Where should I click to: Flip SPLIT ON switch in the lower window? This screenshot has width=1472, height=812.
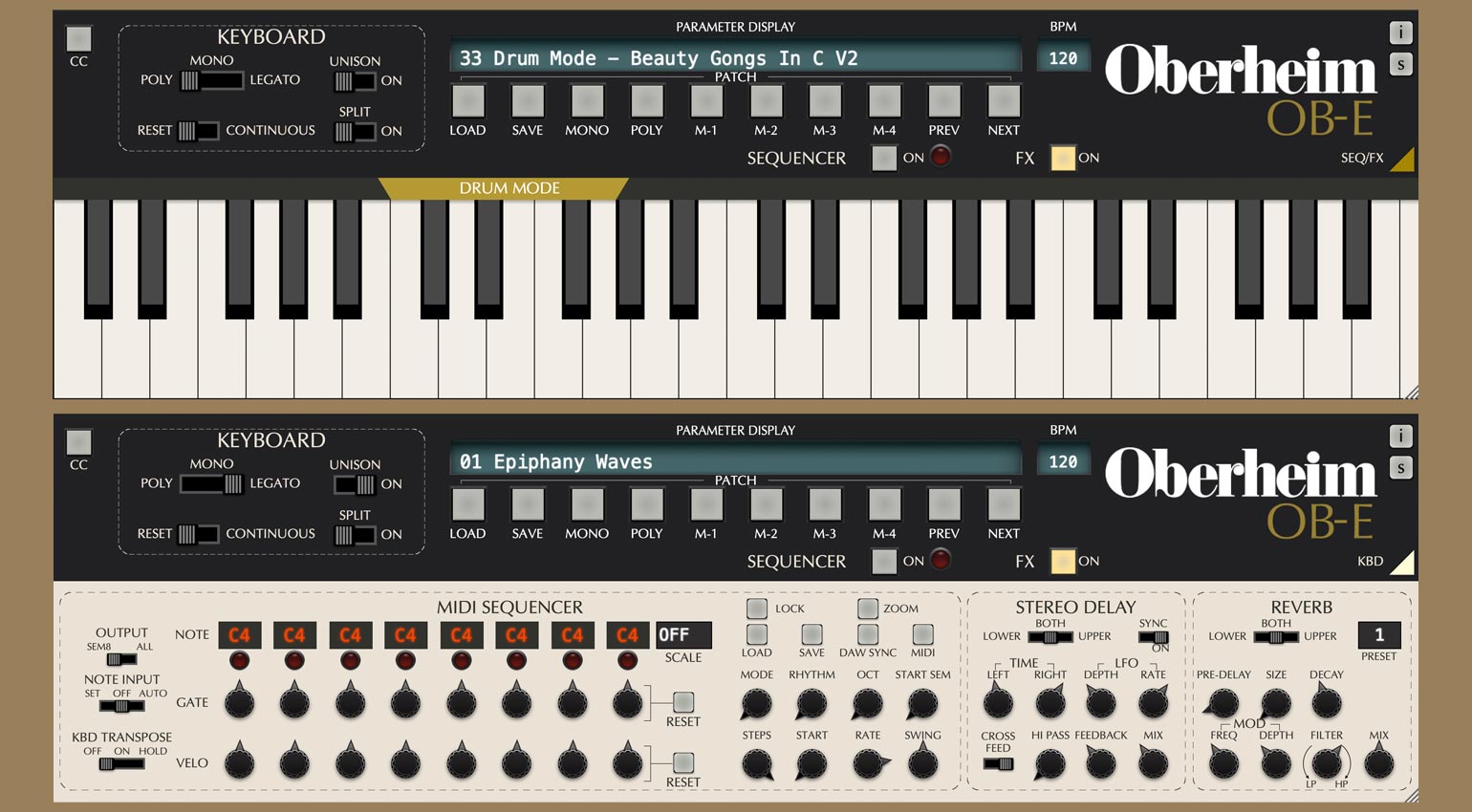pyautogui.click(x=354, y=535)
